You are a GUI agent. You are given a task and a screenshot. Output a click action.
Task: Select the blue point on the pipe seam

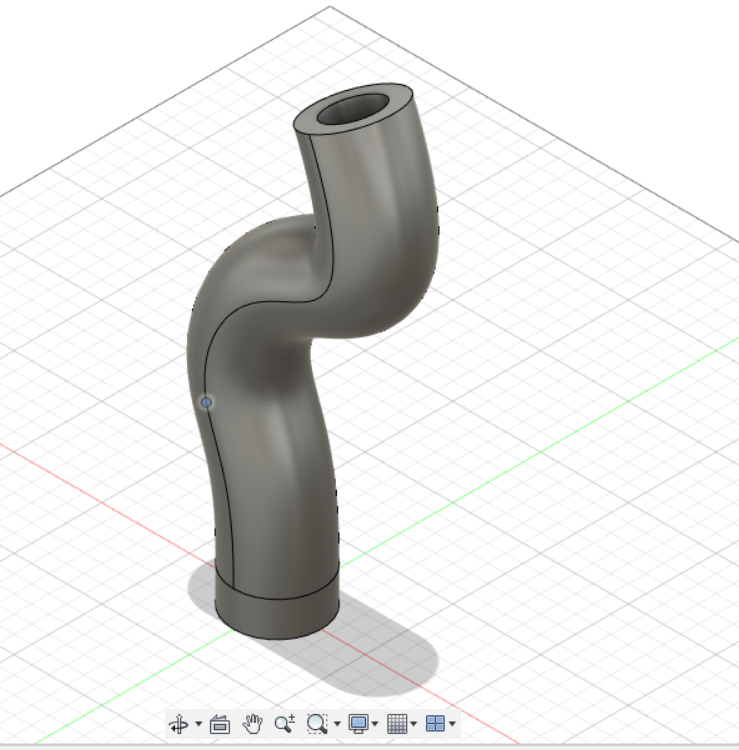[x=206, y=402]
